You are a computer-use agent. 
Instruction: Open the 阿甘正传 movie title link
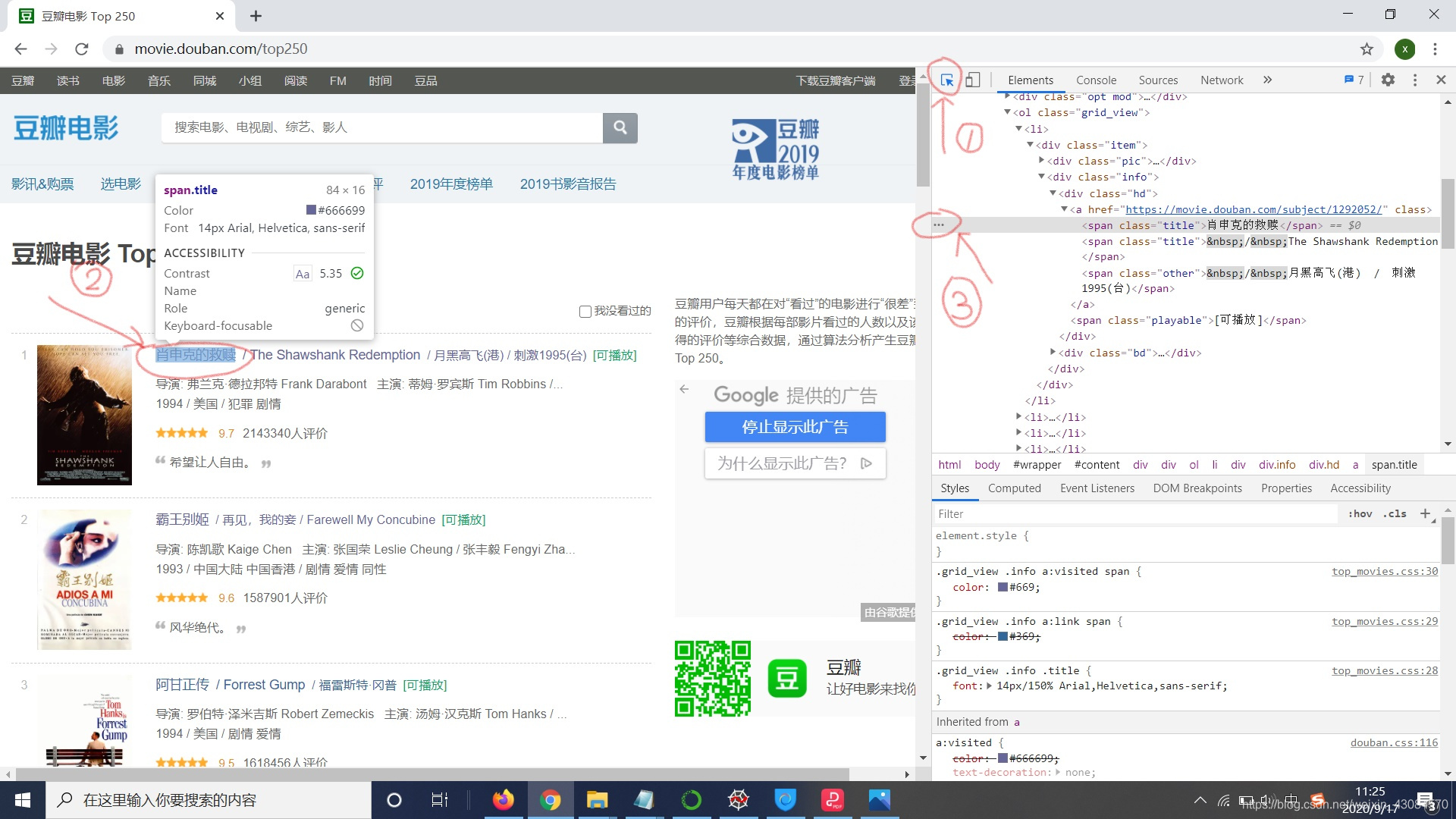coord(182,685)
